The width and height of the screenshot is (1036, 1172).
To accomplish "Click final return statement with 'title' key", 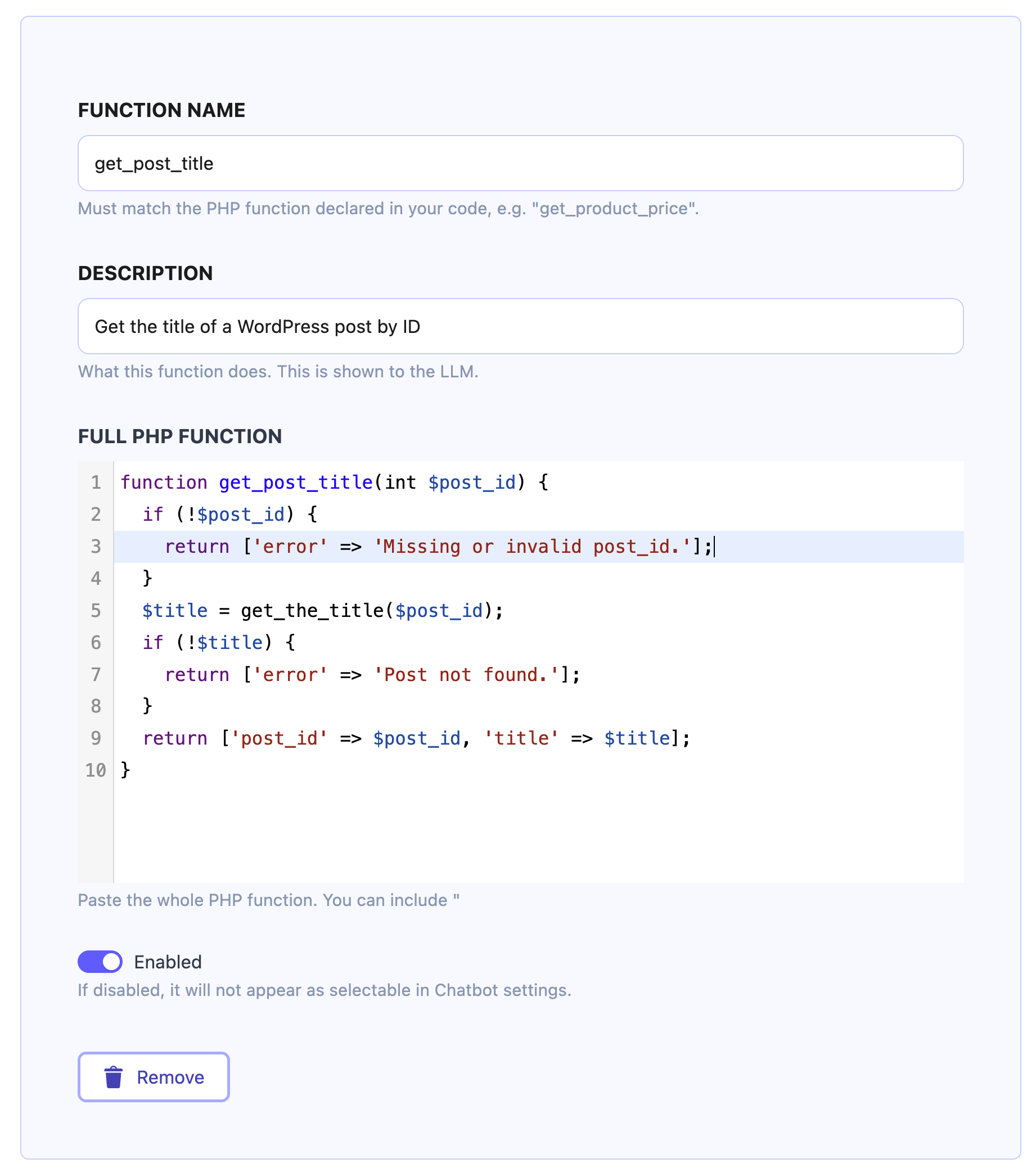I will coord(416,738).
